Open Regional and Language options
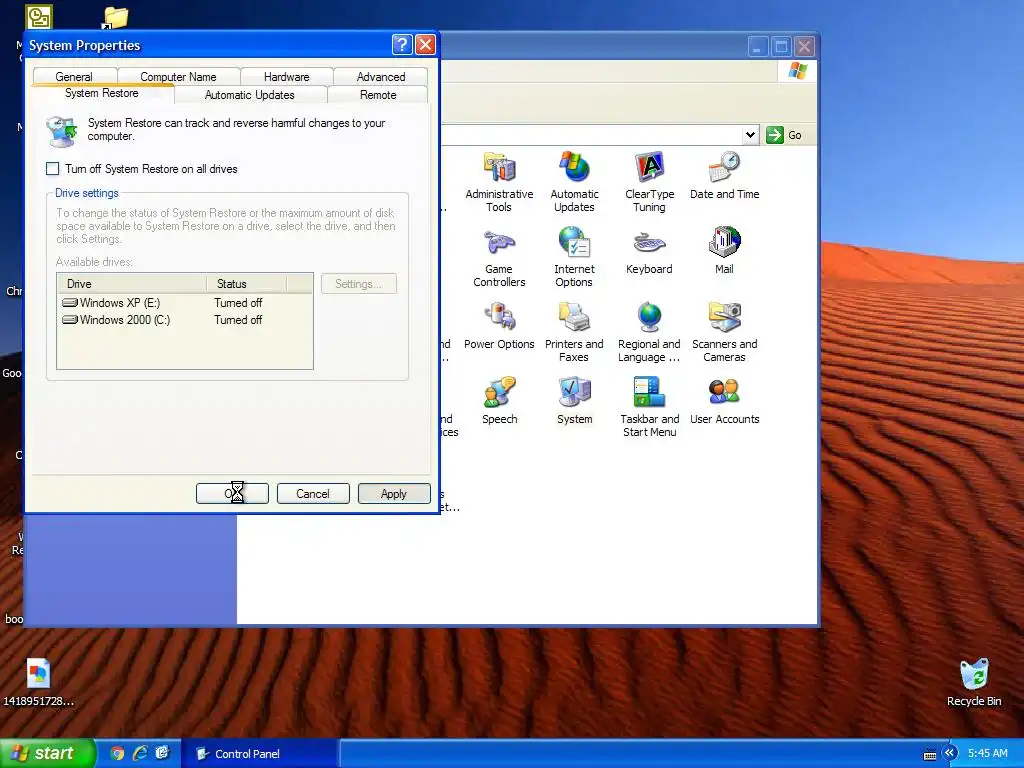 pos(649,332)
